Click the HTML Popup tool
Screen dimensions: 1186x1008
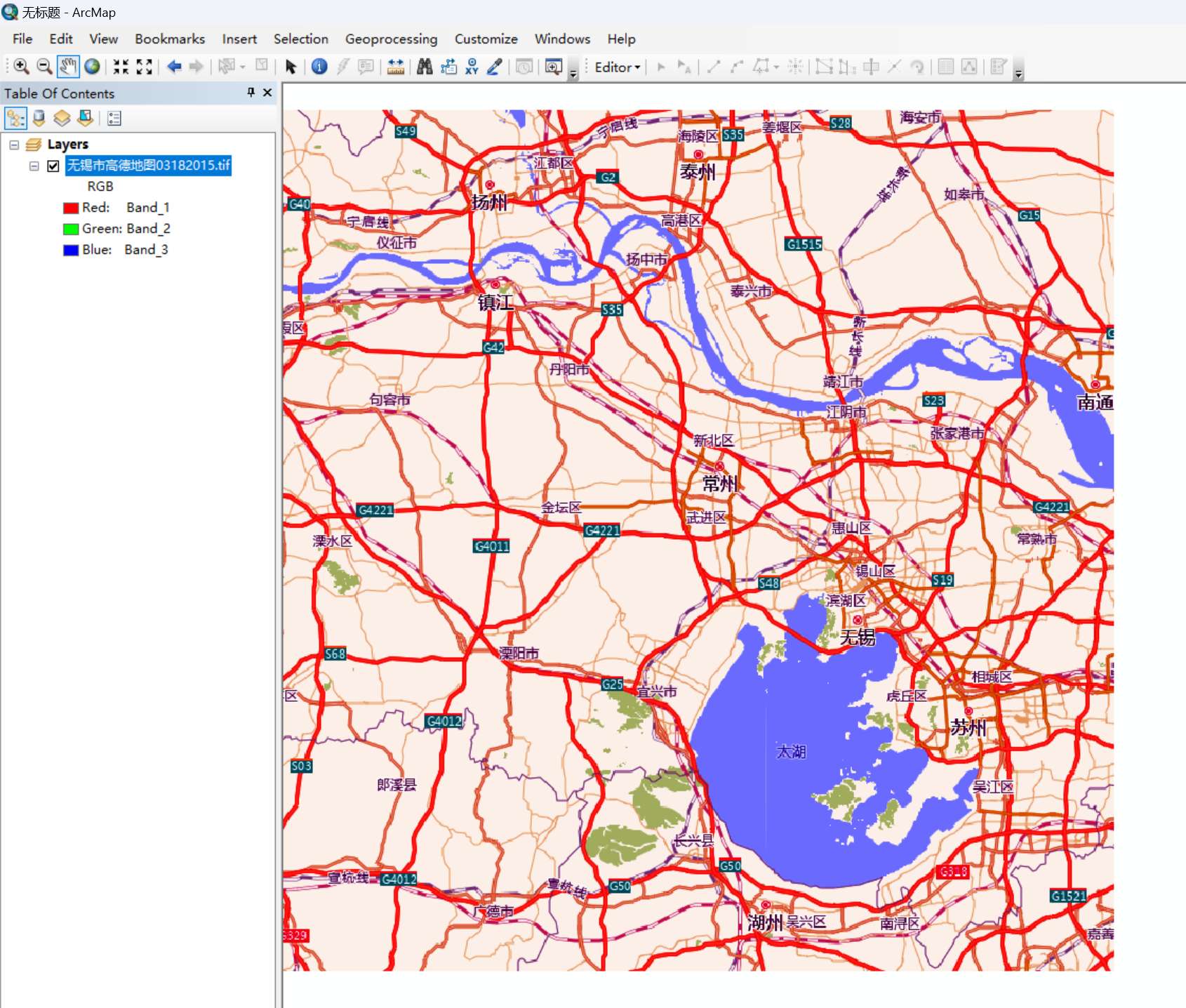click(x=366, y=67)
